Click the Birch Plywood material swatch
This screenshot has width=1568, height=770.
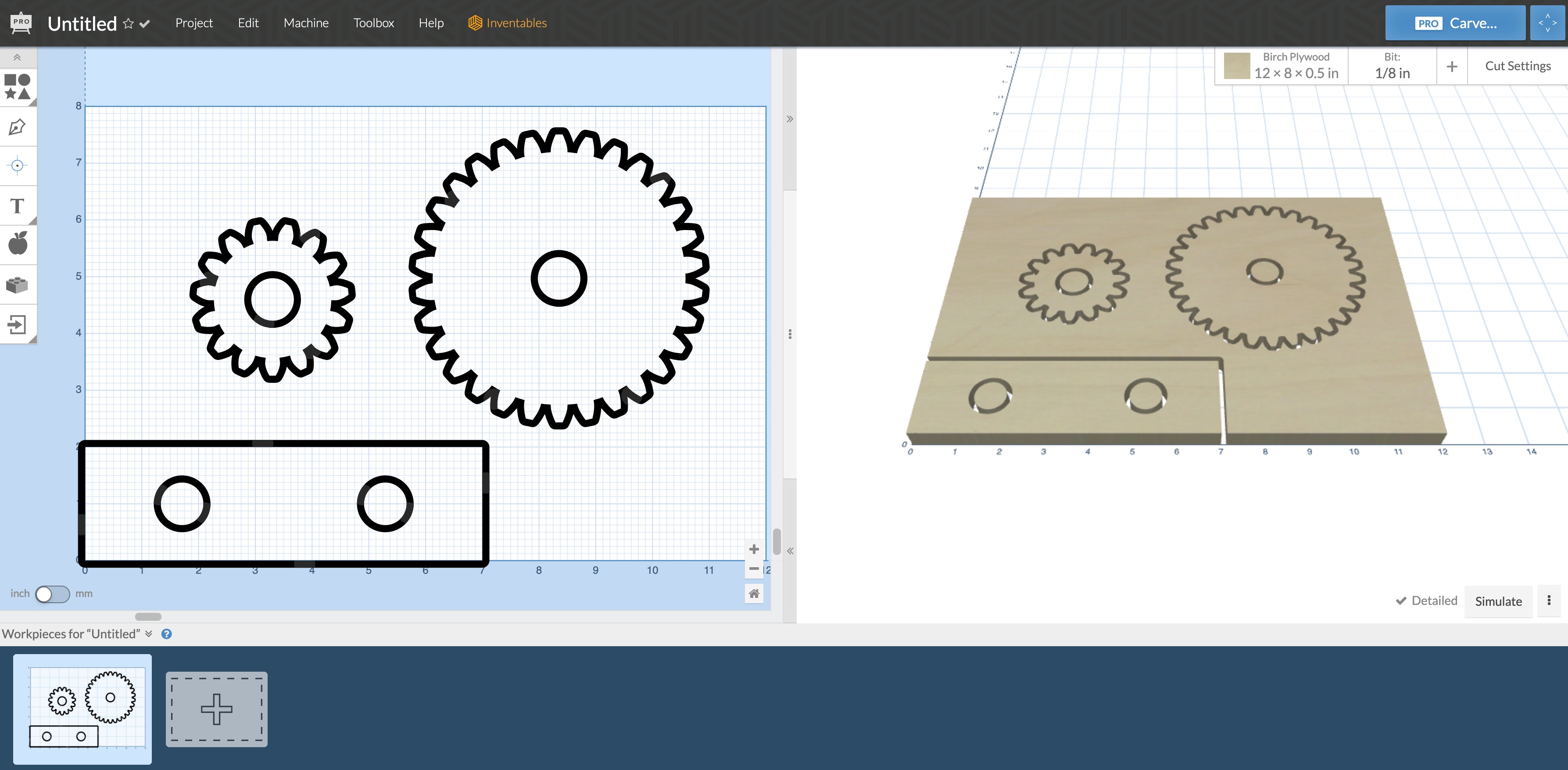tap(1236, 66)
